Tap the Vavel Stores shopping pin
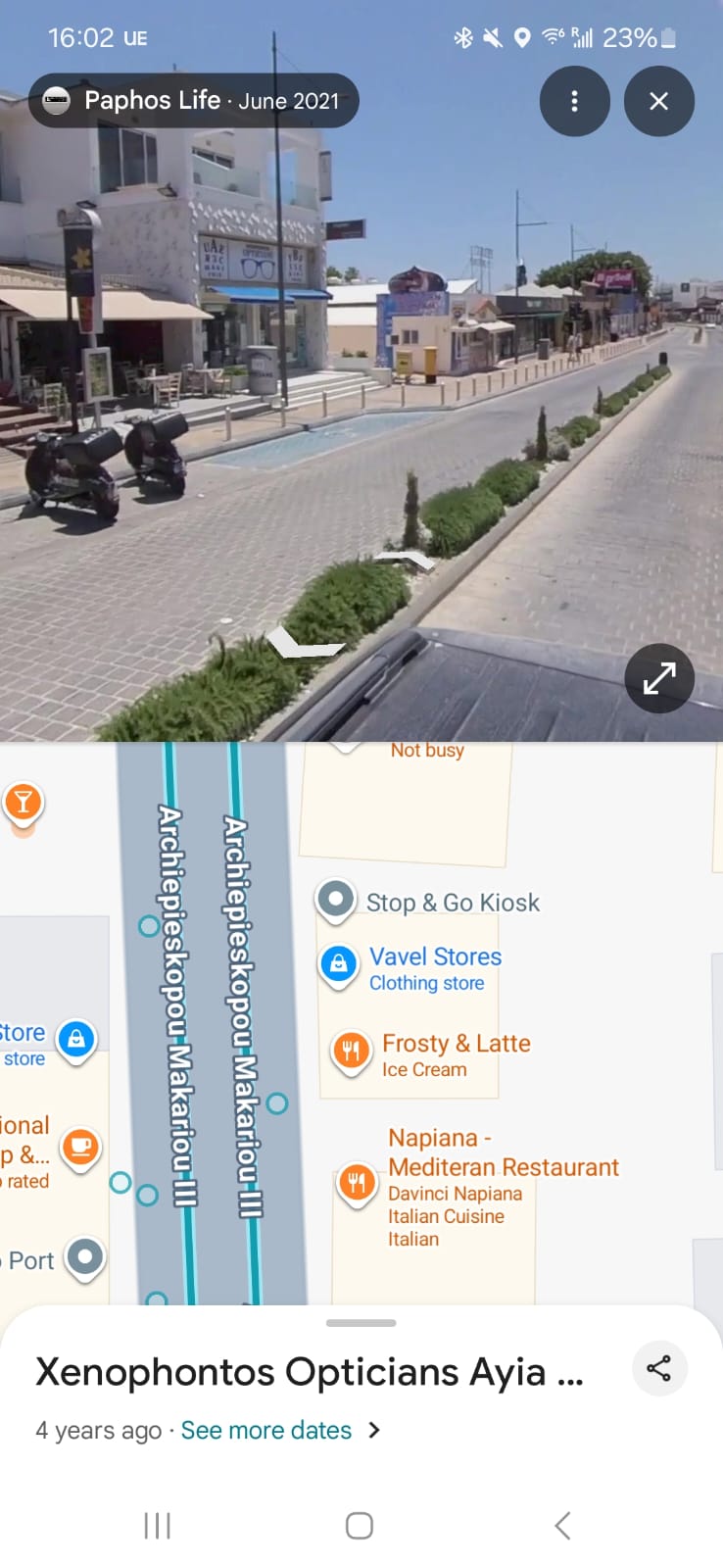 click(x=338, y=965)
